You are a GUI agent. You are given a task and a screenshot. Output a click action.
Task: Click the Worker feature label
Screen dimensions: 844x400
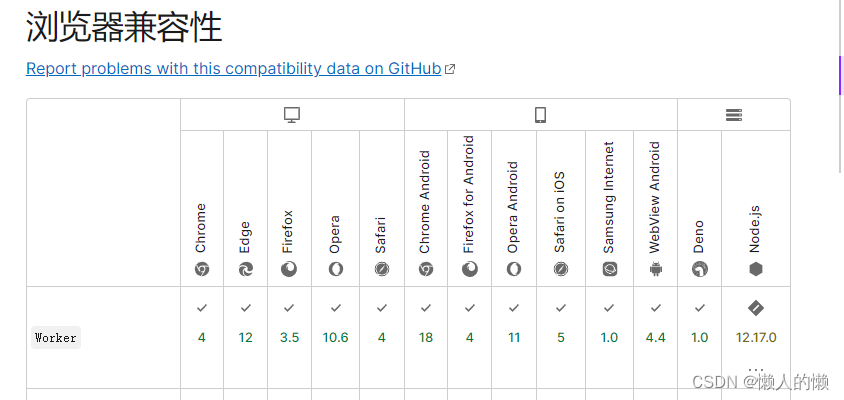coord(56,337)
